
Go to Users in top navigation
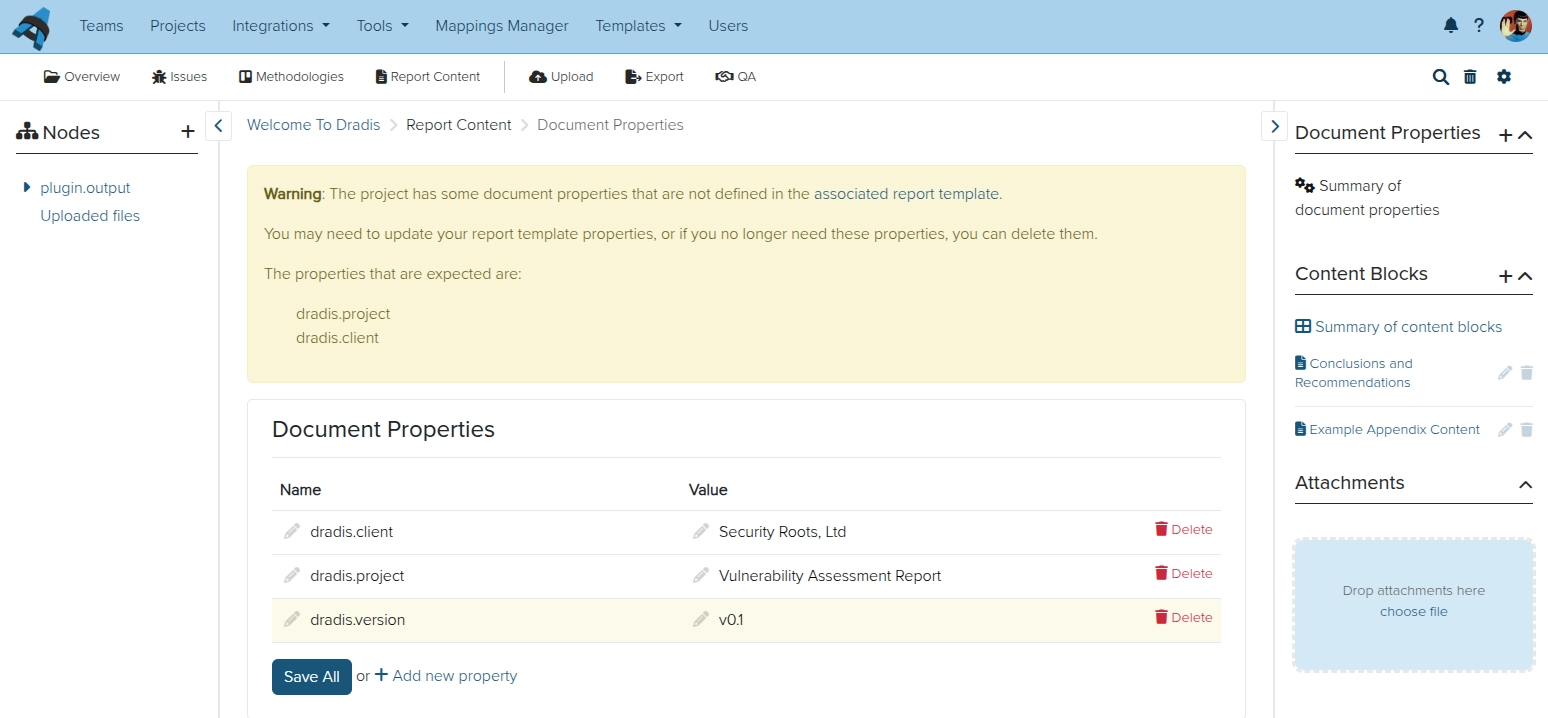(x=728, y=26)
